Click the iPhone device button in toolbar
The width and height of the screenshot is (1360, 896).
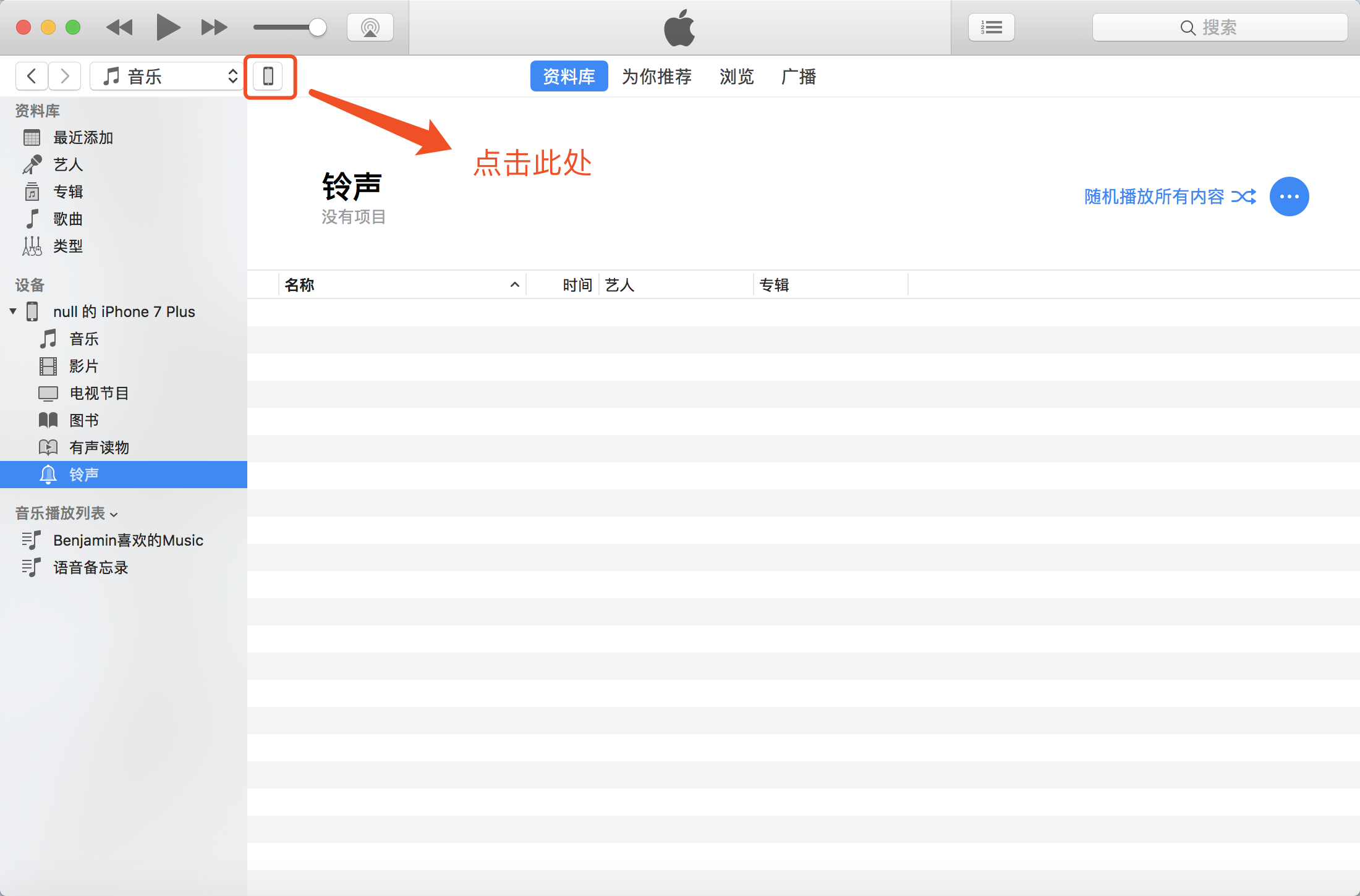(268, 76)
